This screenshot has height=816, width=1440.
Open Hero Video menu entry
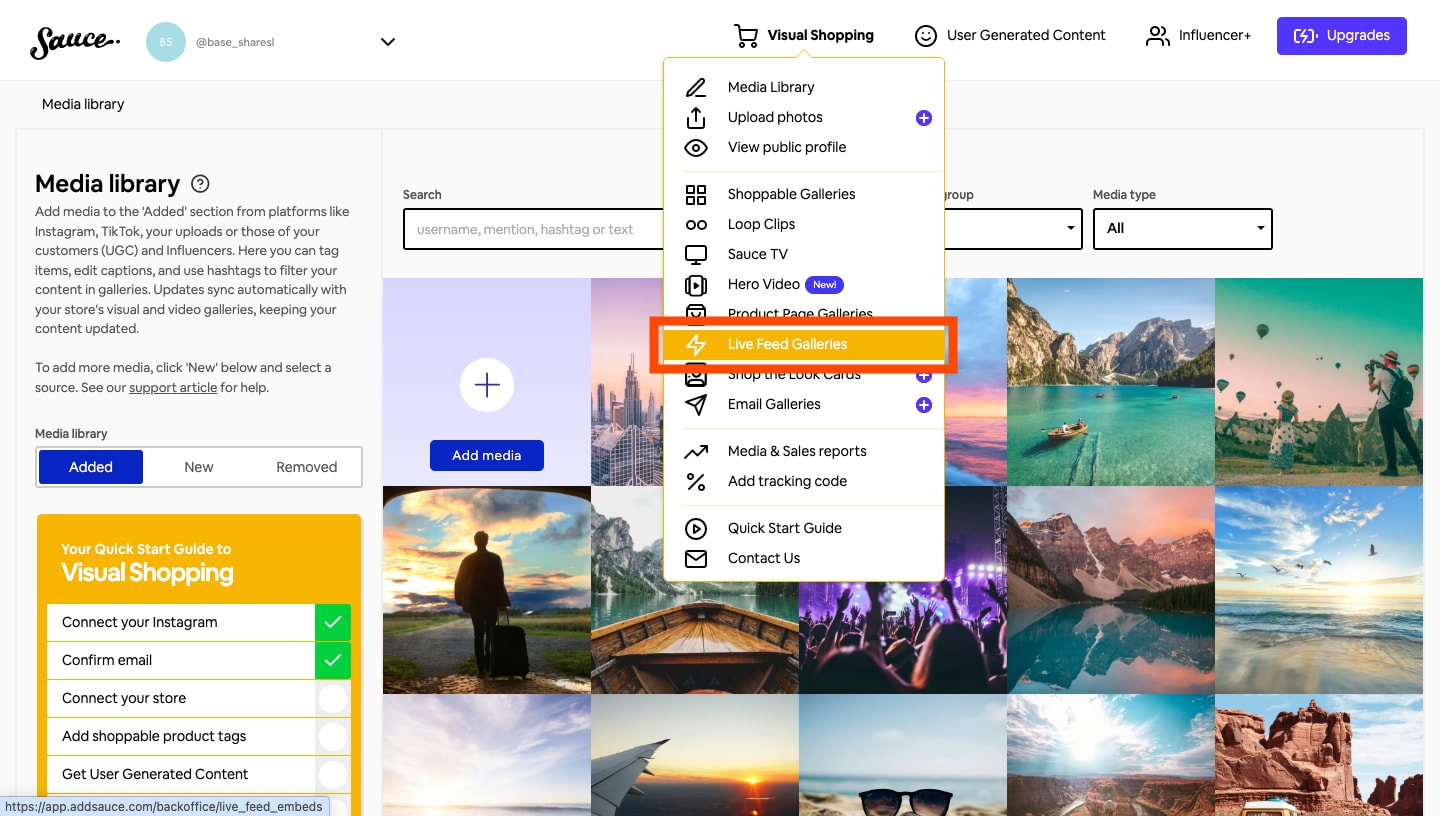(x=764, y=284)
